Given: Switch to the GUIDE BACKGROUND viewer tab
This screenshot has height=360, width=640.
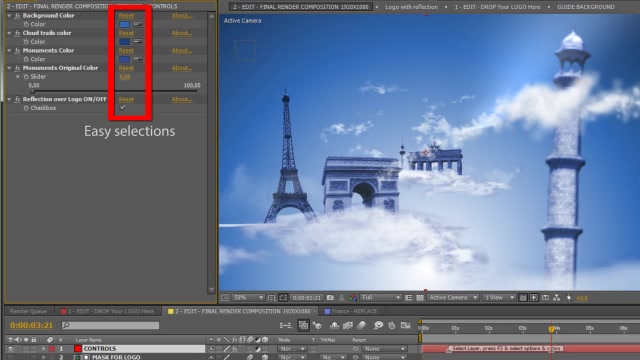Looking at the screenshot, I should pyautogui.click(x=586, y=7).
